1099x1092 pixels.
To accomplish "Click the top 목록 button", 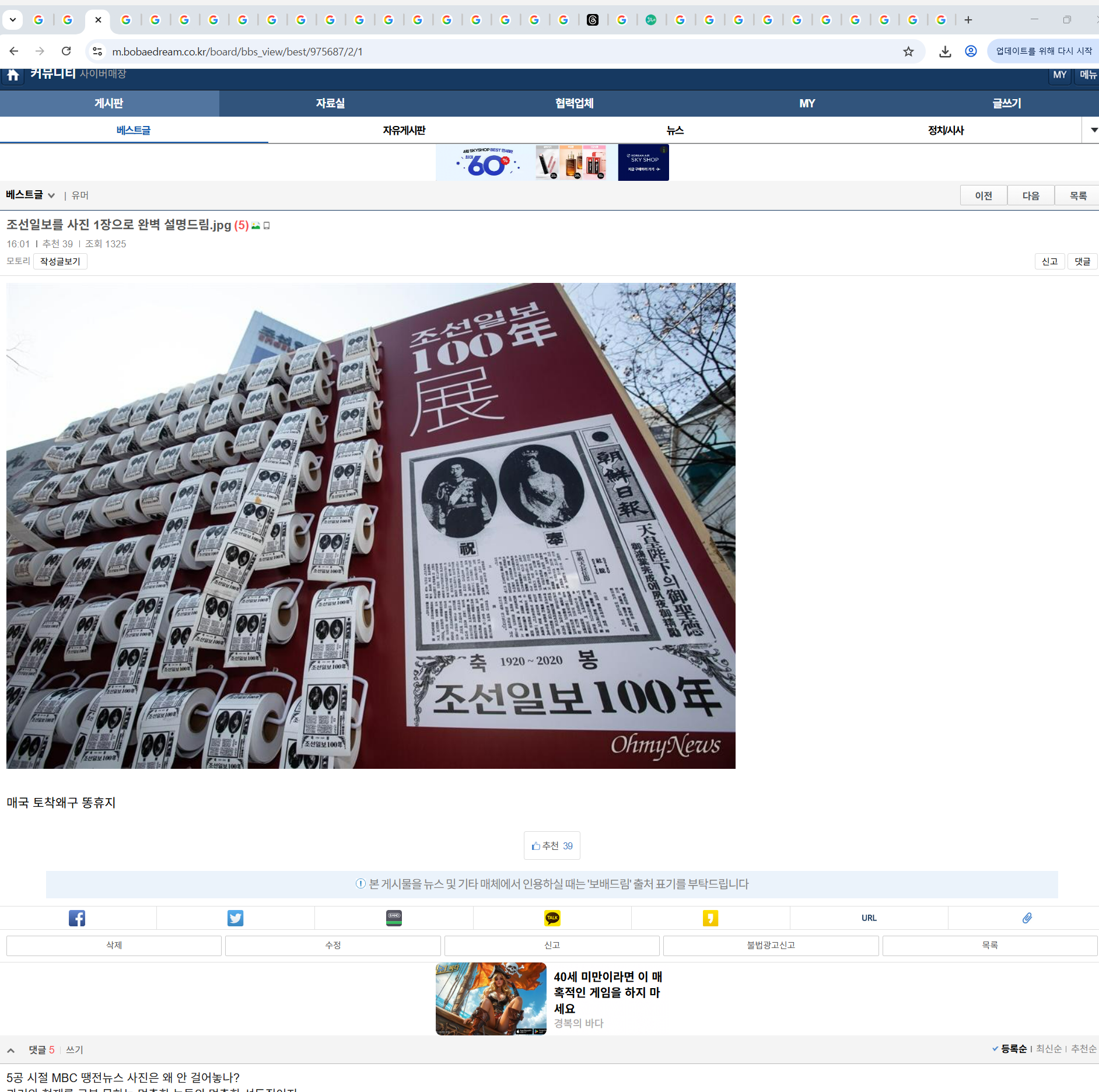I will tap(1077, 195).
